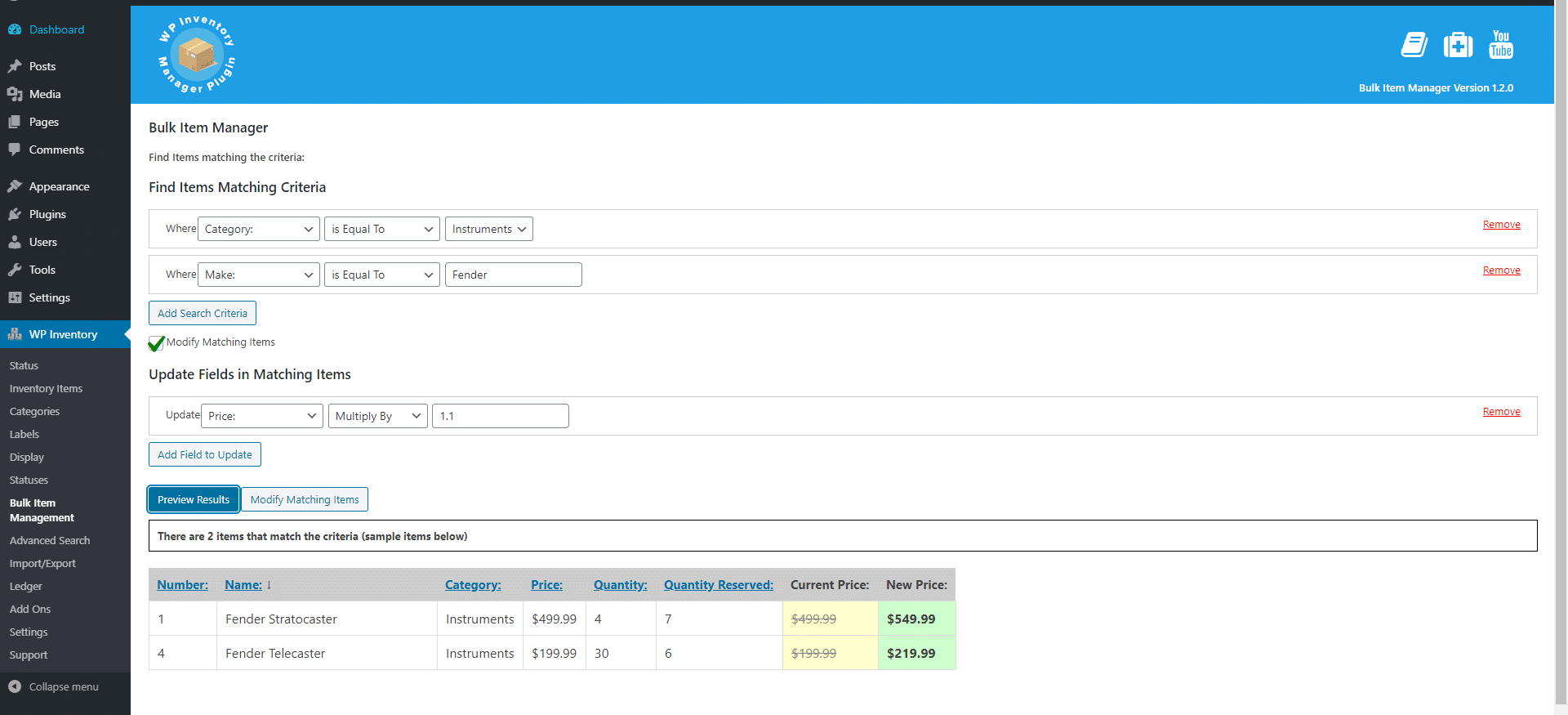Sort table by Number column
1568x715 pixels.
[x=182, y=585]
